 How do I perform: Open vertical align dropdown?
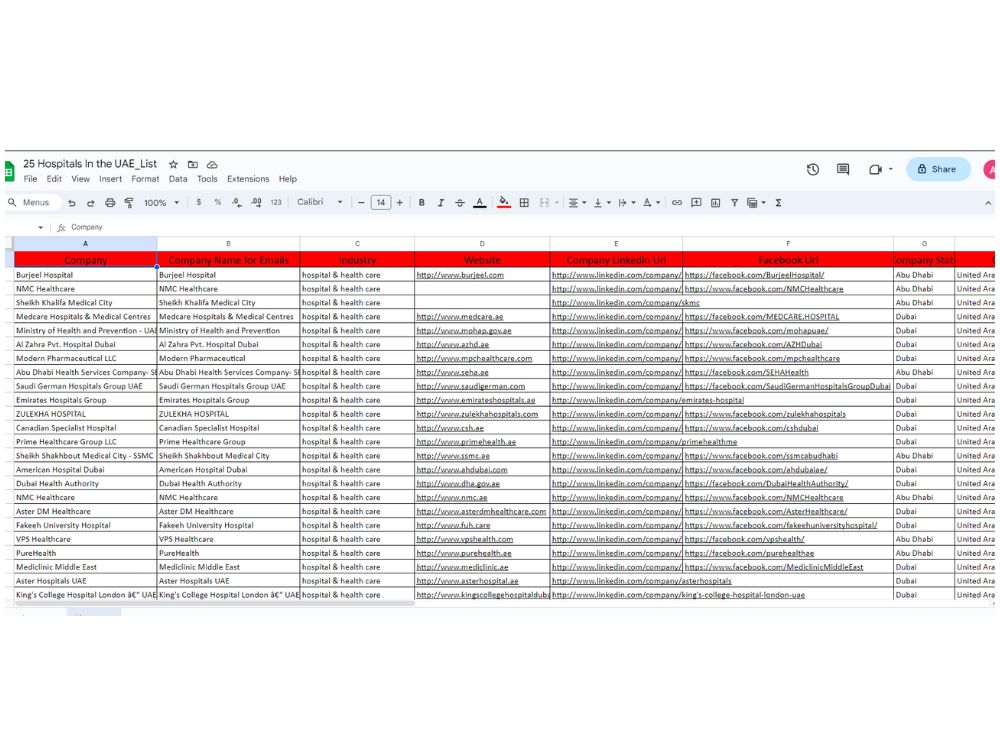pyautogui.click(x=602, y=203)
